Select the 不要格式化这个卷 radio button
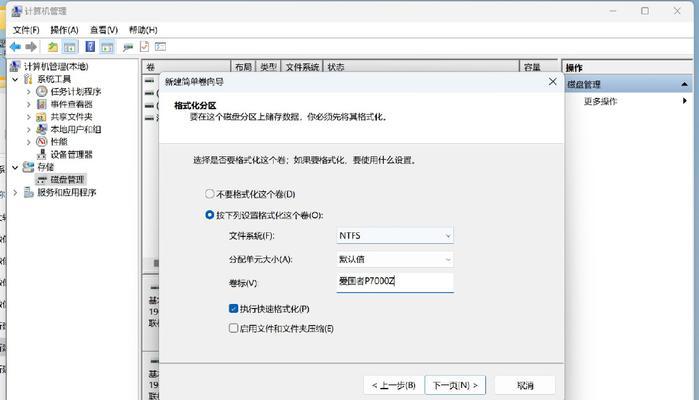This screenshot has height=400, width=699. click(210, 194)
